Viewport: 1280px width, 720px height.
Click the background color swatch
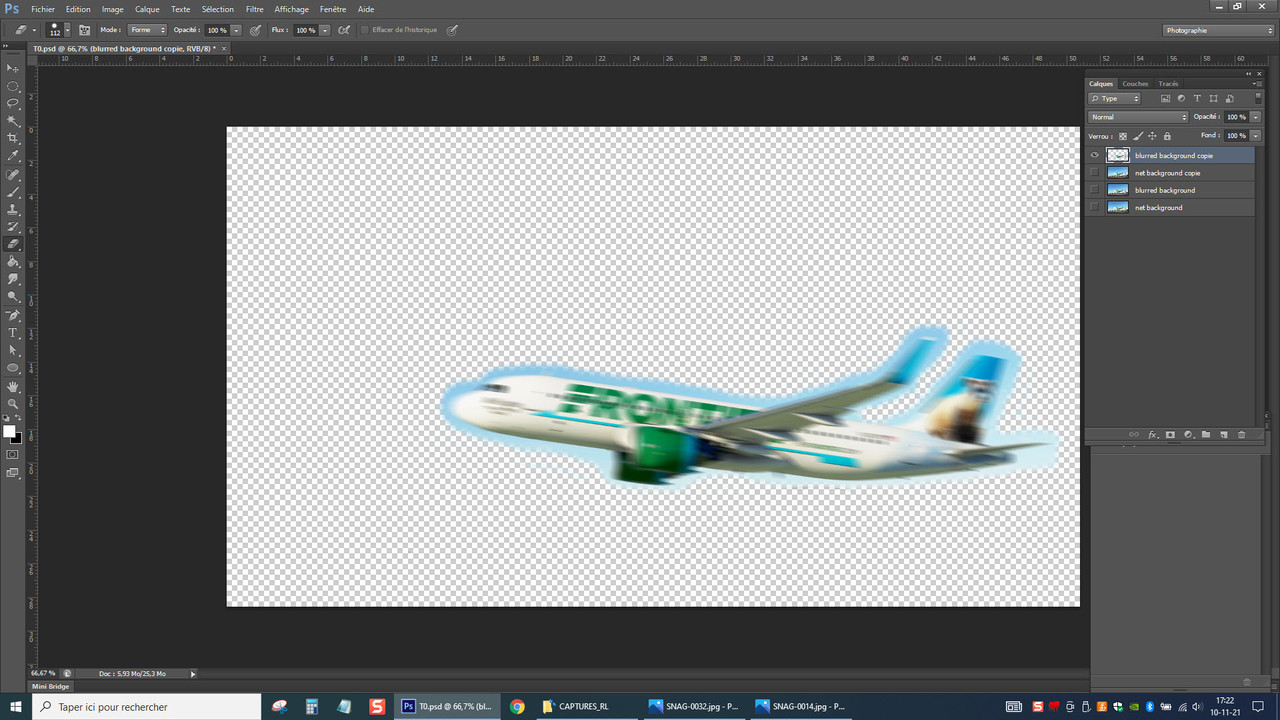coord(18,439)
